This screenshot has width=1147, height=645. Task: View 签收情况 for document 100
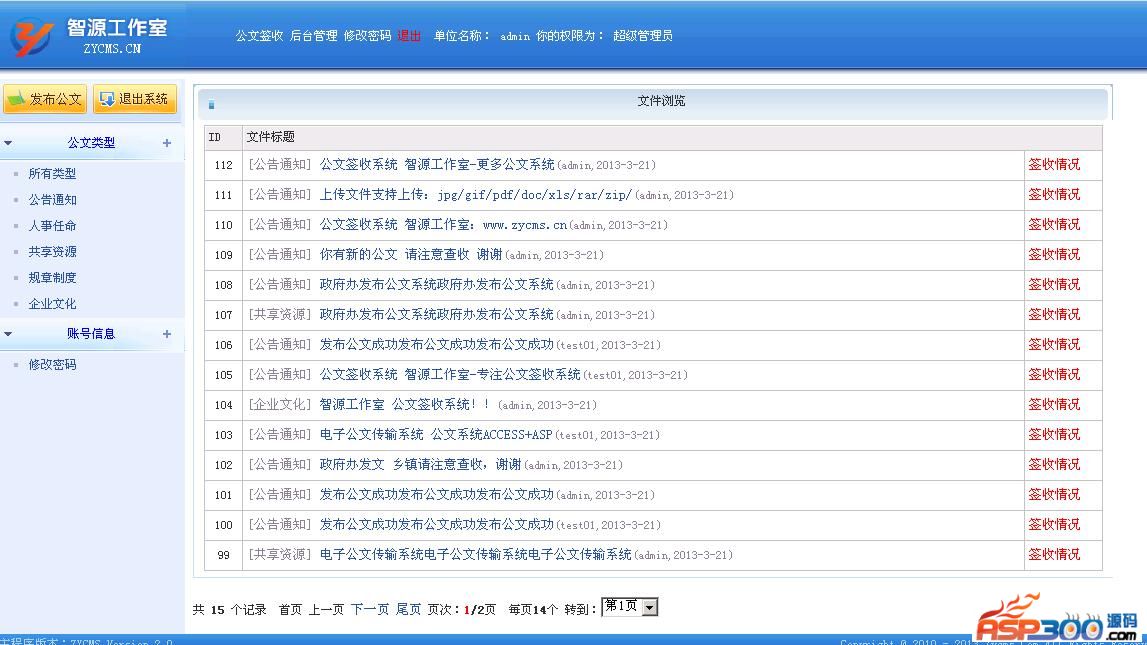(1054, 524)
